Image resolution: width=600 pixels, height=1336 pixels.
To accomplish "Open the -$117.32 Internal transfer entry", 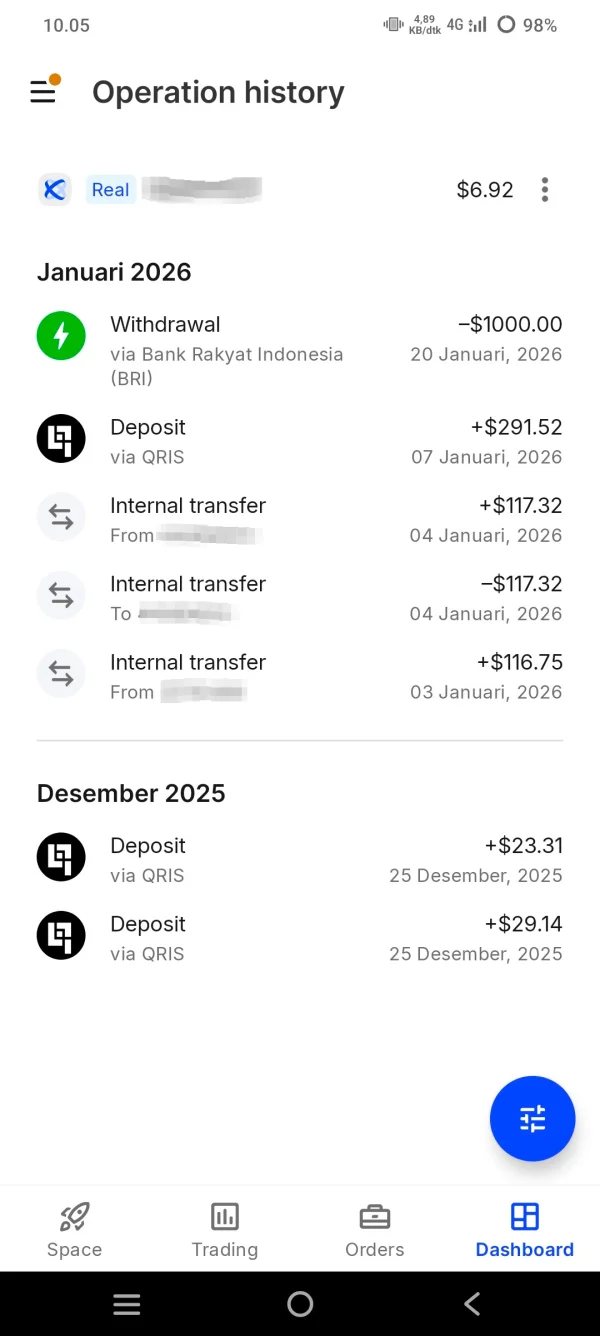I will click(300, 597).
